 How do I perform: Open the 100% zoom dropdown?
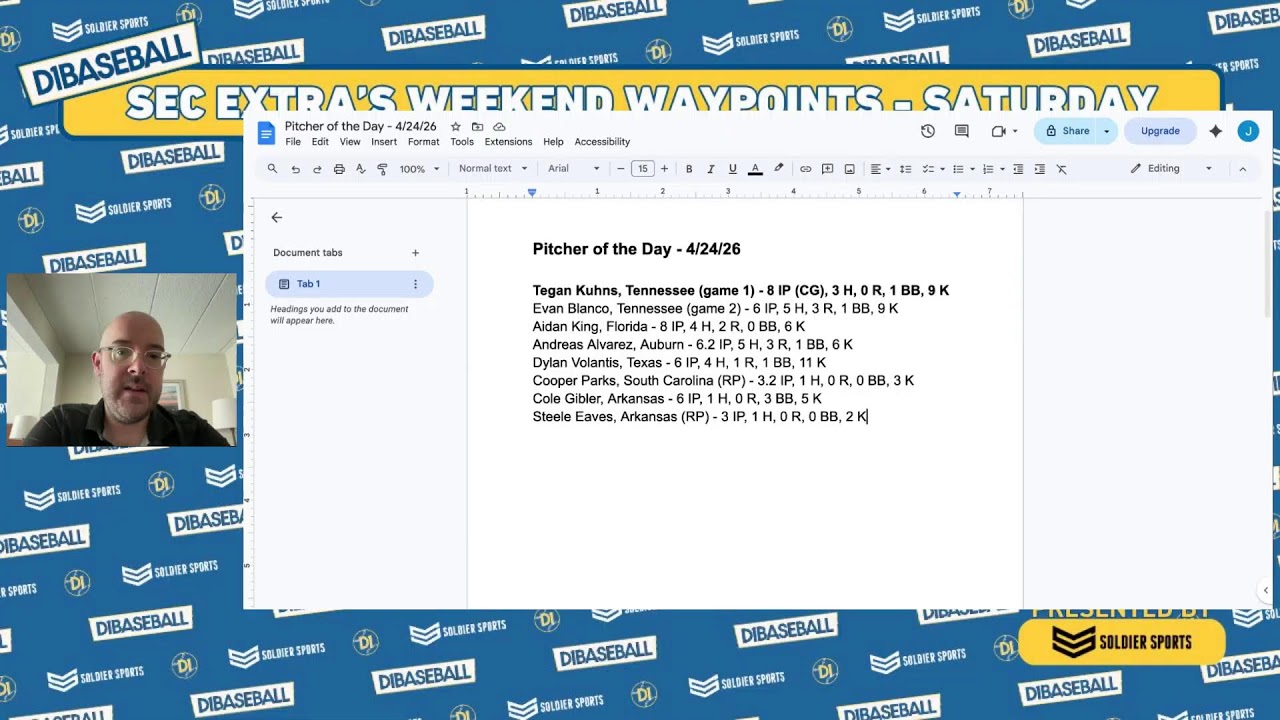(419, 169)
